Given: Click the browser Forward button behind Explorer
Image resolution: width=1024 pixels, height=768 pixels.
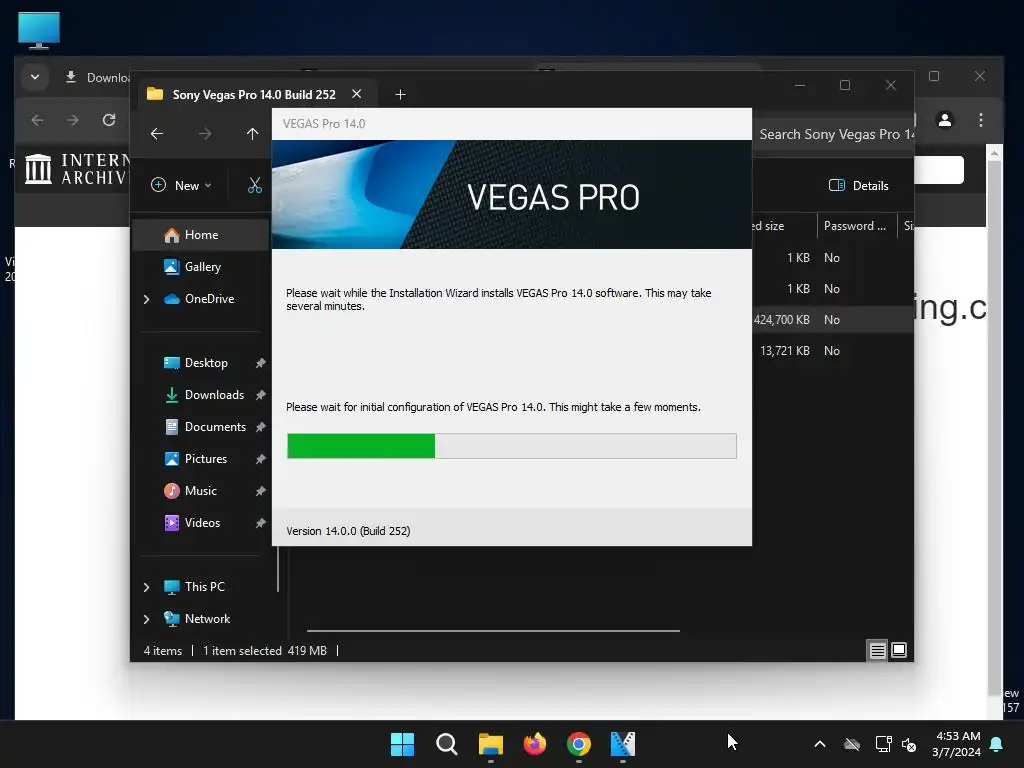Looking at the screenshot, I should (72, 120).
